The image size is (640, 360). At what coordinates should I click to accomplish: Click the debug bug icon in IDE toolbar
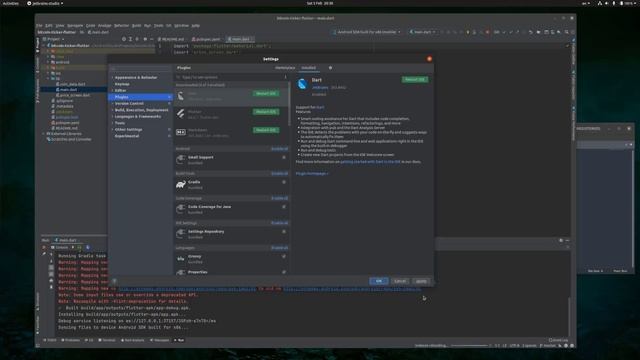[x=448, y=32]
